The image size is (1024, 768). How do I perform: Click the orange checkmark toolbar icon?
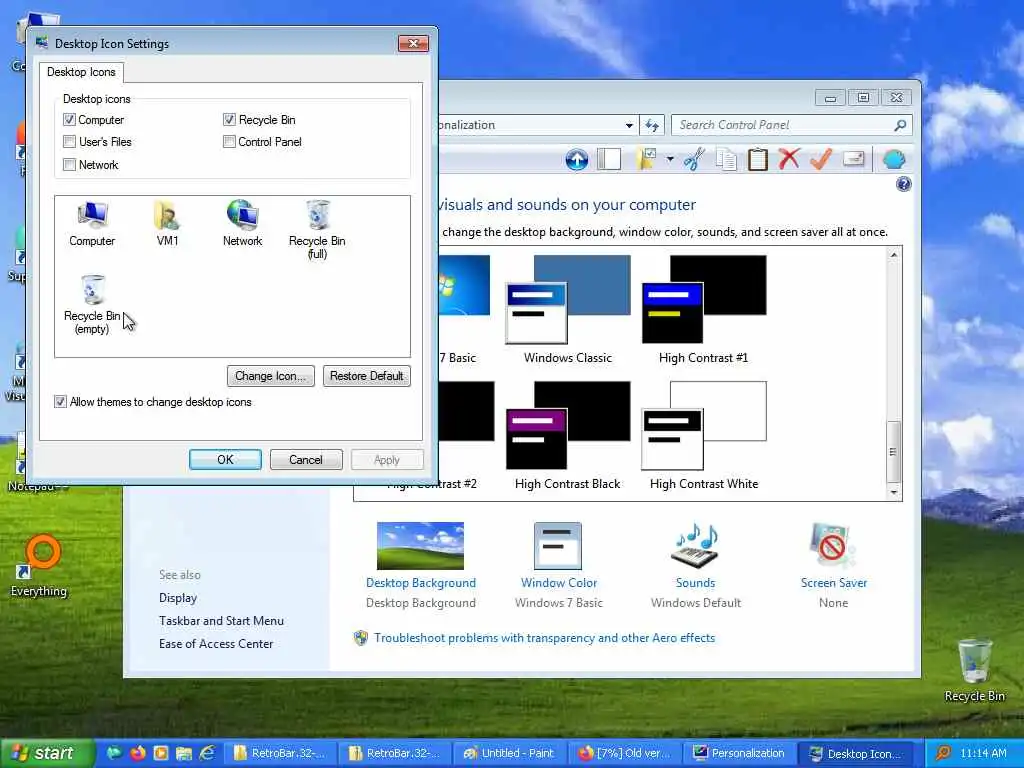pyautogui.click(x=821, y=159)
